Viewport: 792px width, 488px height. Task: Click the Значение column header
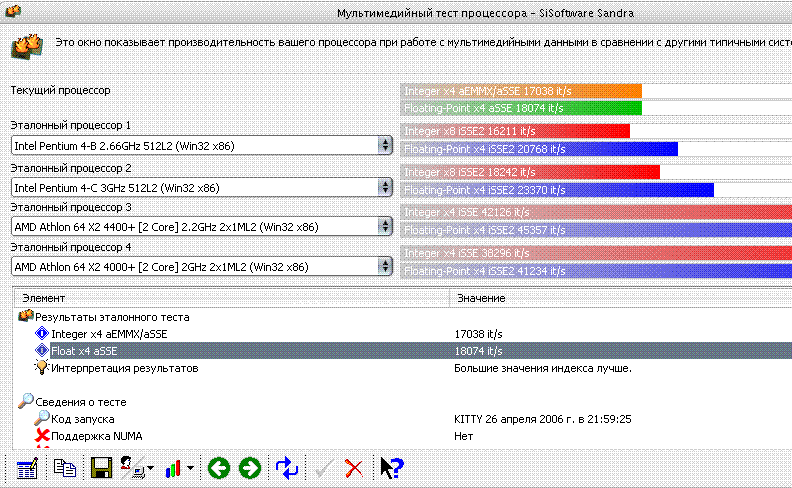pyautogui.click(x=621, y=298)
